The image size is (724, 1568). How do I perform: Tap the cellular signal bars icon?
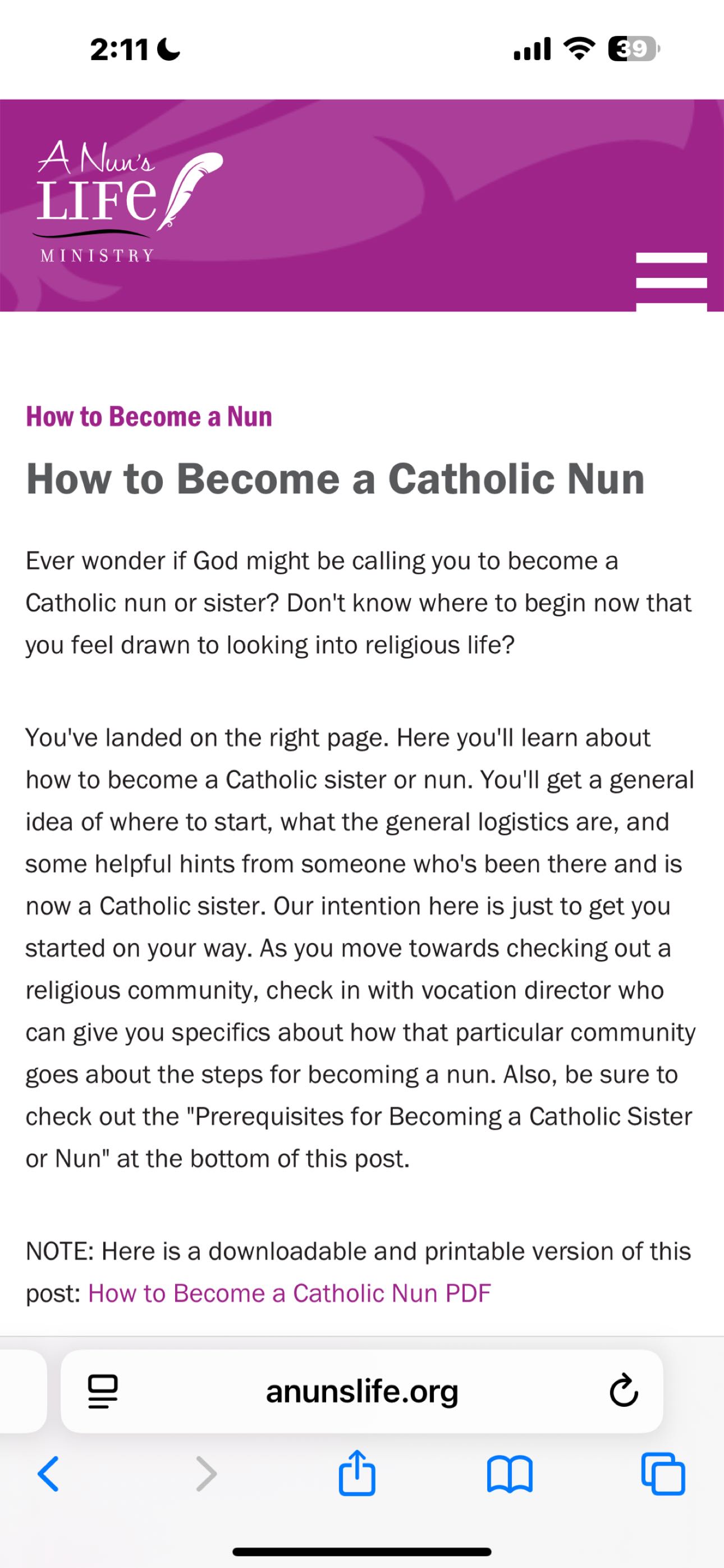533,49
